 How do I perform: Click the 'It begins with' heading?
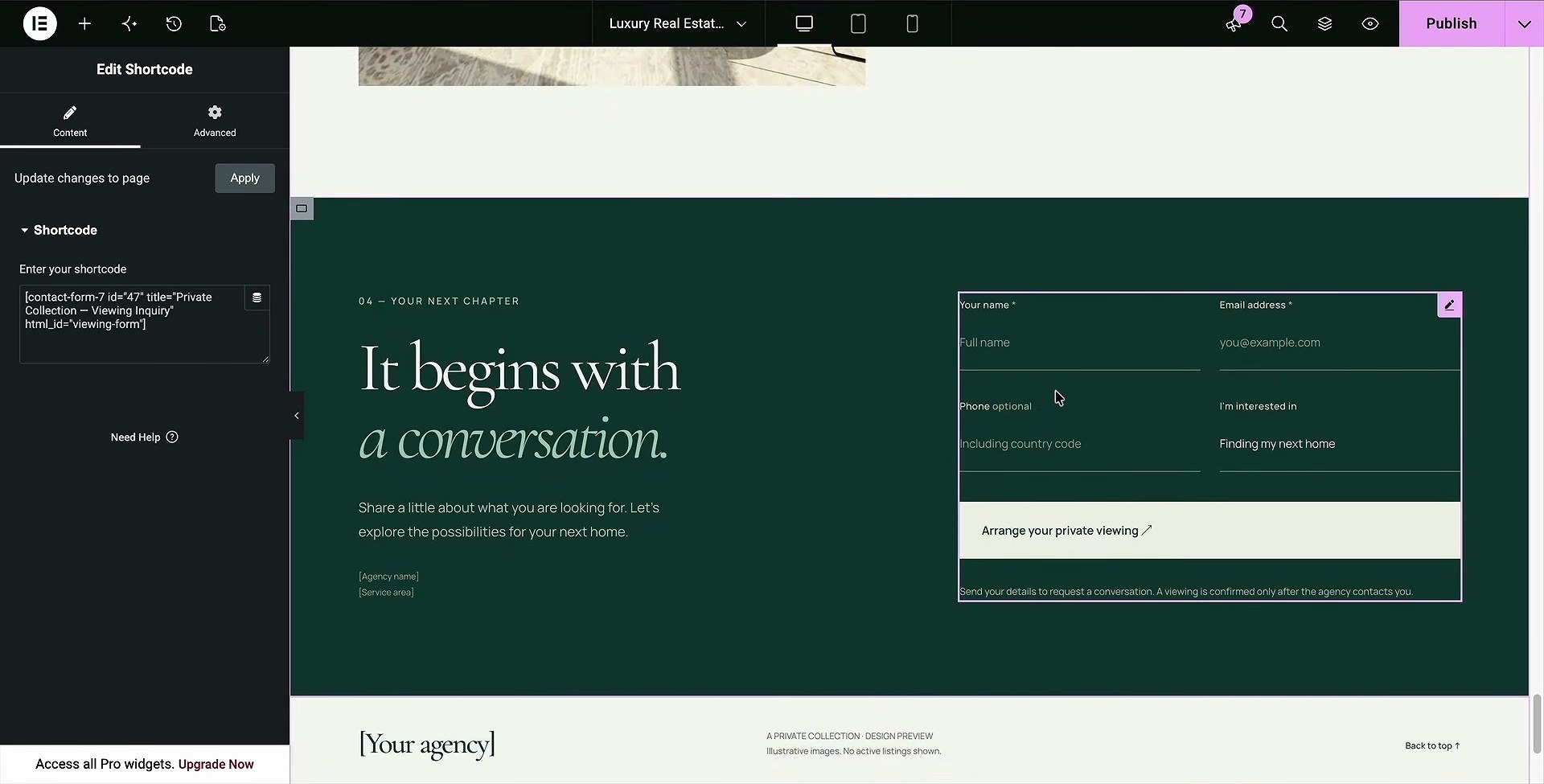point(519,371)
